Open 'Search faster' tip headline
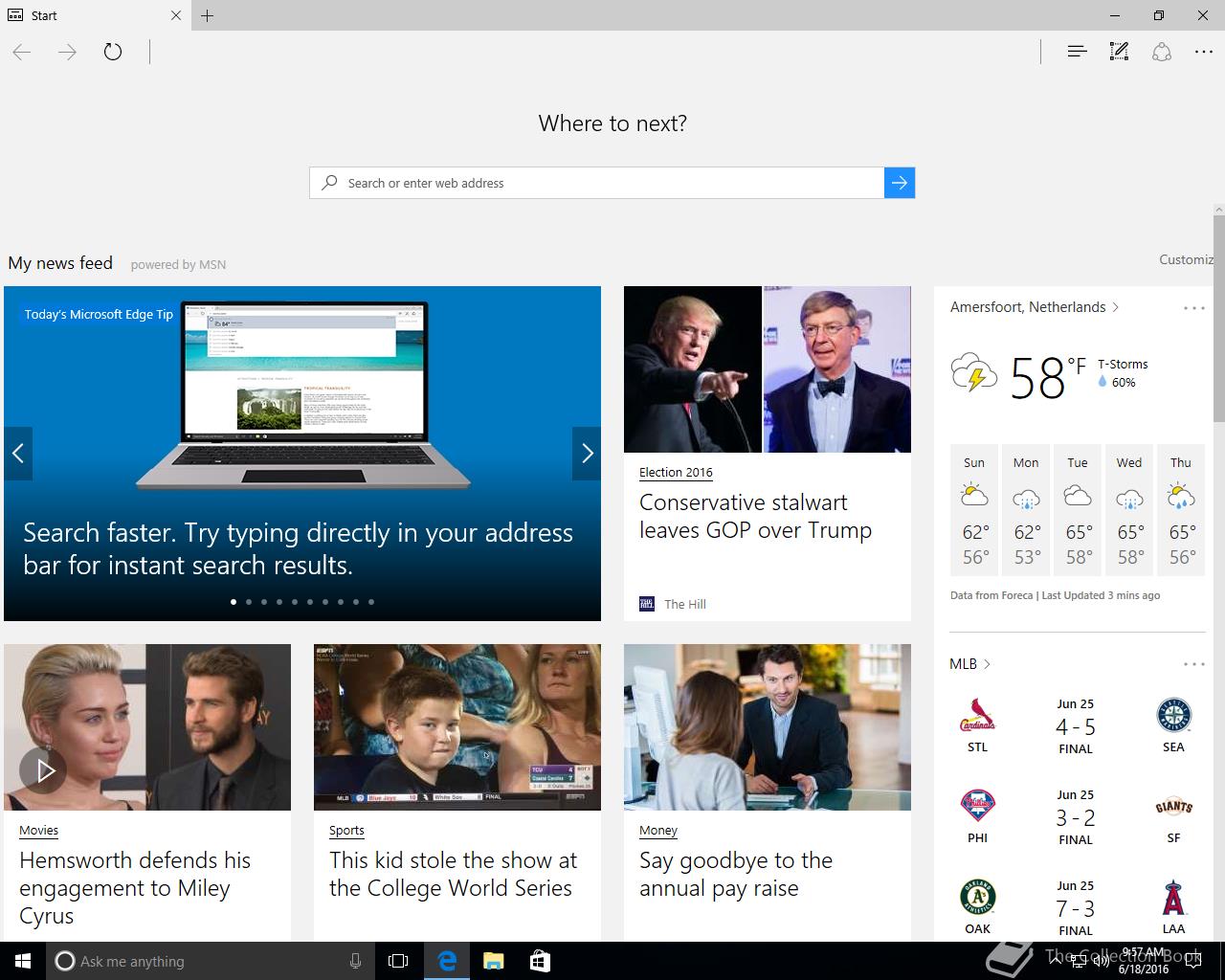Viewport: 1225px width, 980px height. (x=298, y=548)
